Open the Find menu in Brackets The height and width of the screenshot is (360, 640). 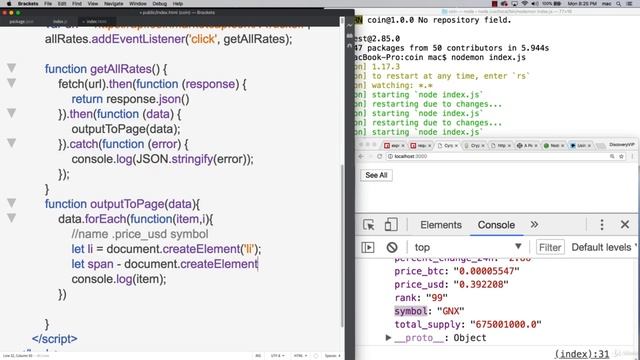(x=77, y=4)
